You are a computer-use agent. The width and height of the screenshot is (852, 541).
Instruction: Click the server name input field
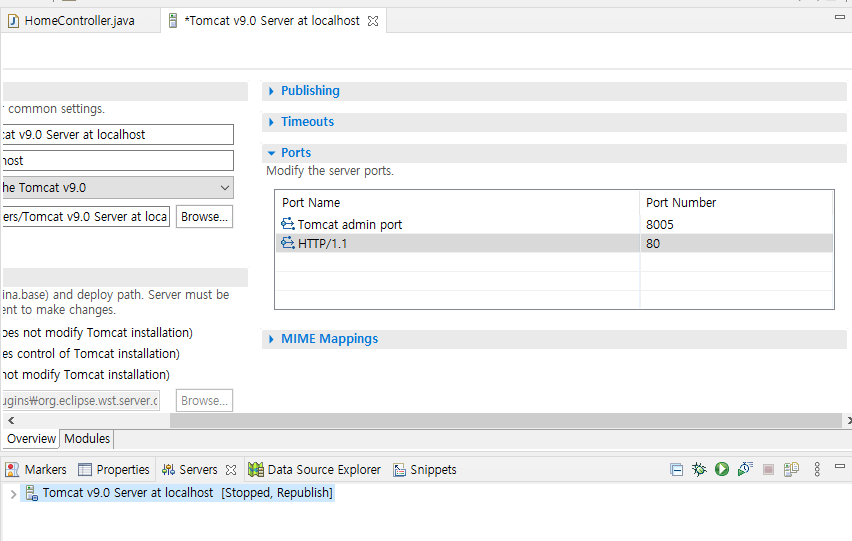pyautogui.click(x=118, y=135)
